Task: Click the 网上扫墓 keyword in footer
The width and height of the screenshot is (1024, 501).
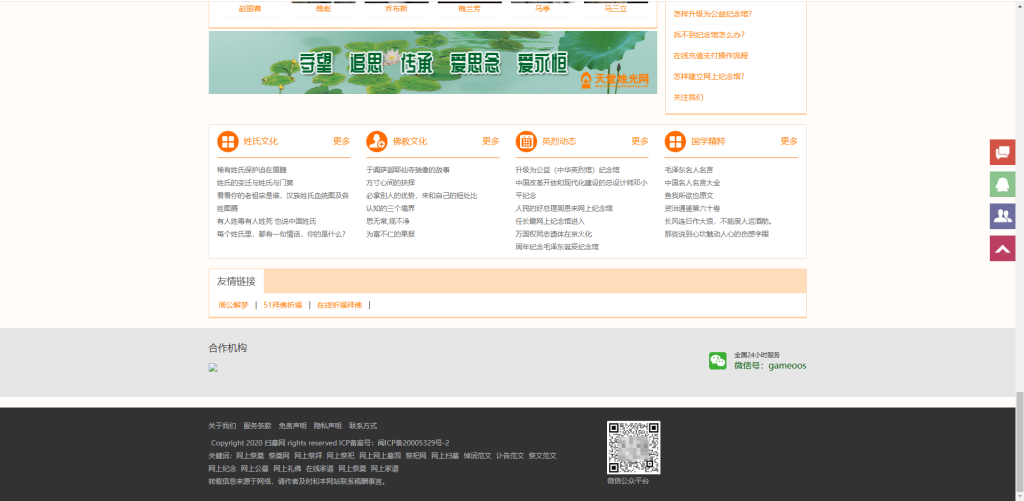Action: click(445, 456)
